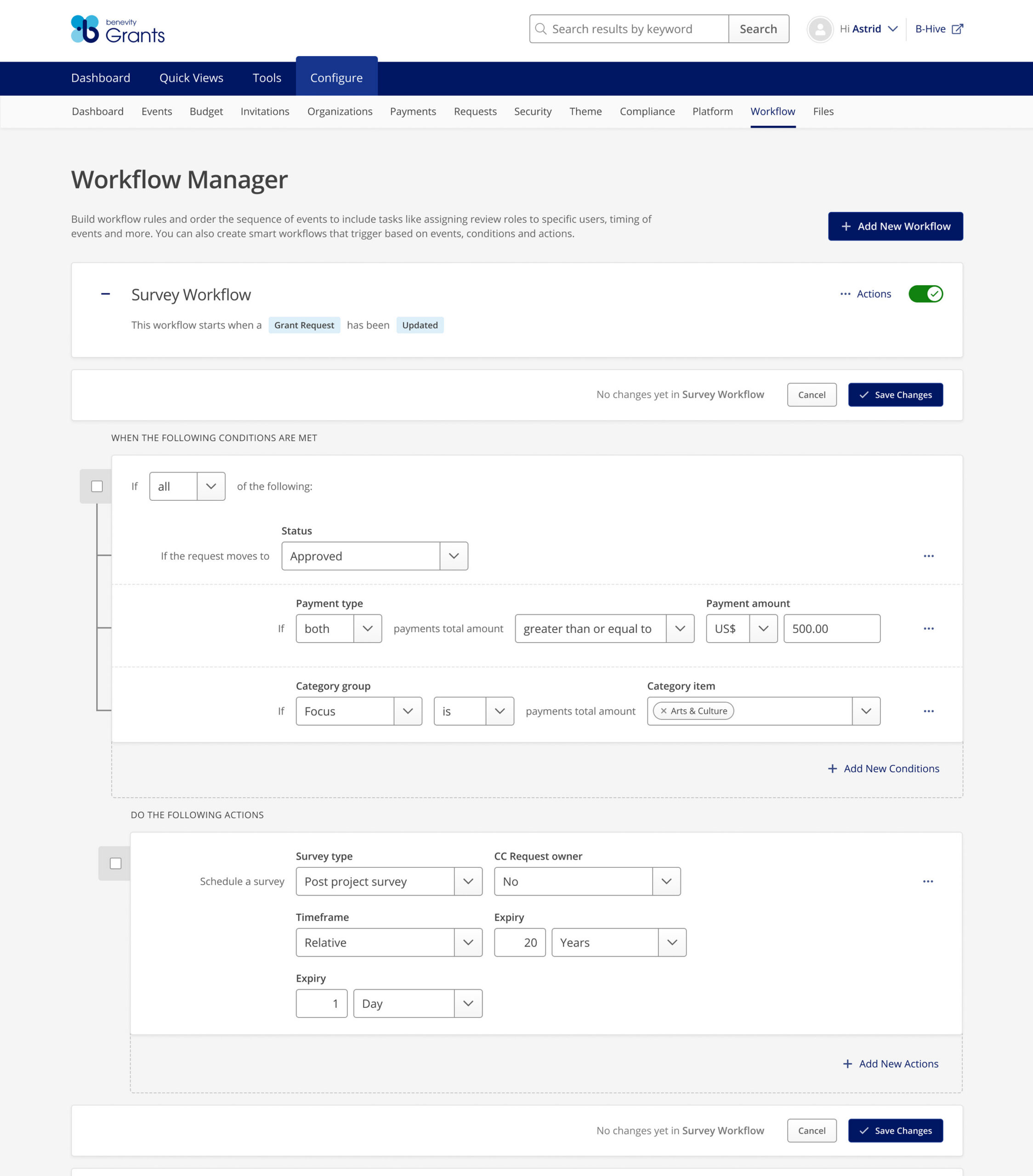Image resolution: width=1033 pixels, height=1176 pixels.
Task: Open three-dot menu for Payment type condition
Action: pyautogui.click(x=928, y=628)
